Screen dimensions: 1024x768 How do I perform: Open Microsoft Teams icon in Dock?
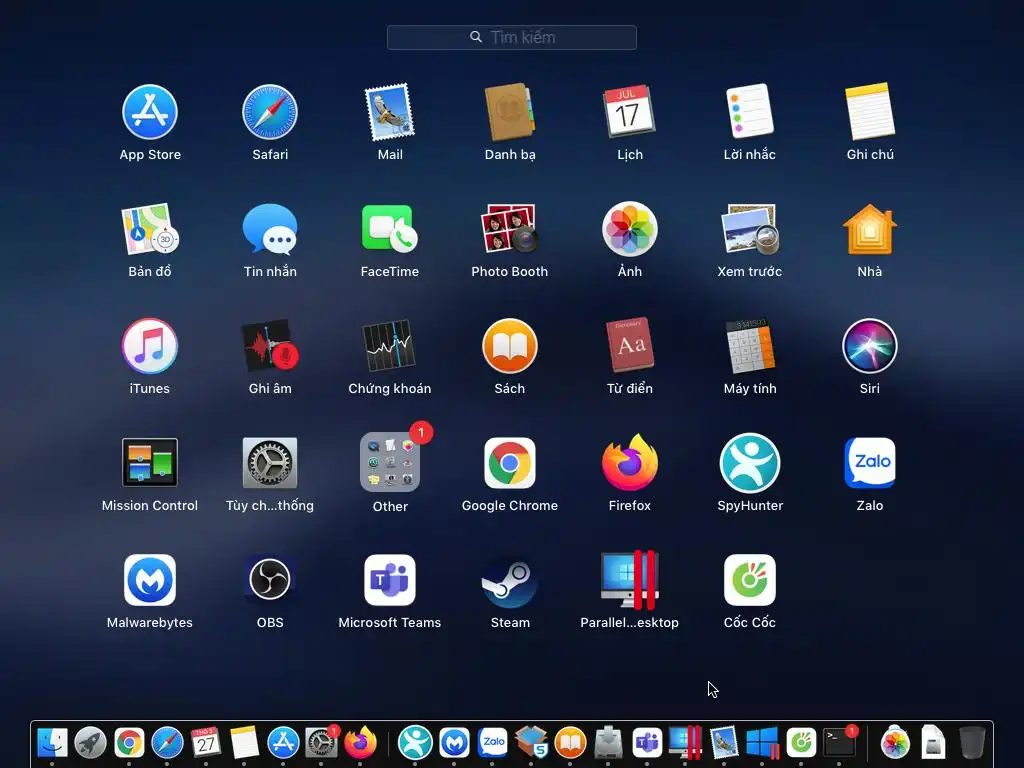[x=647, y=743]
